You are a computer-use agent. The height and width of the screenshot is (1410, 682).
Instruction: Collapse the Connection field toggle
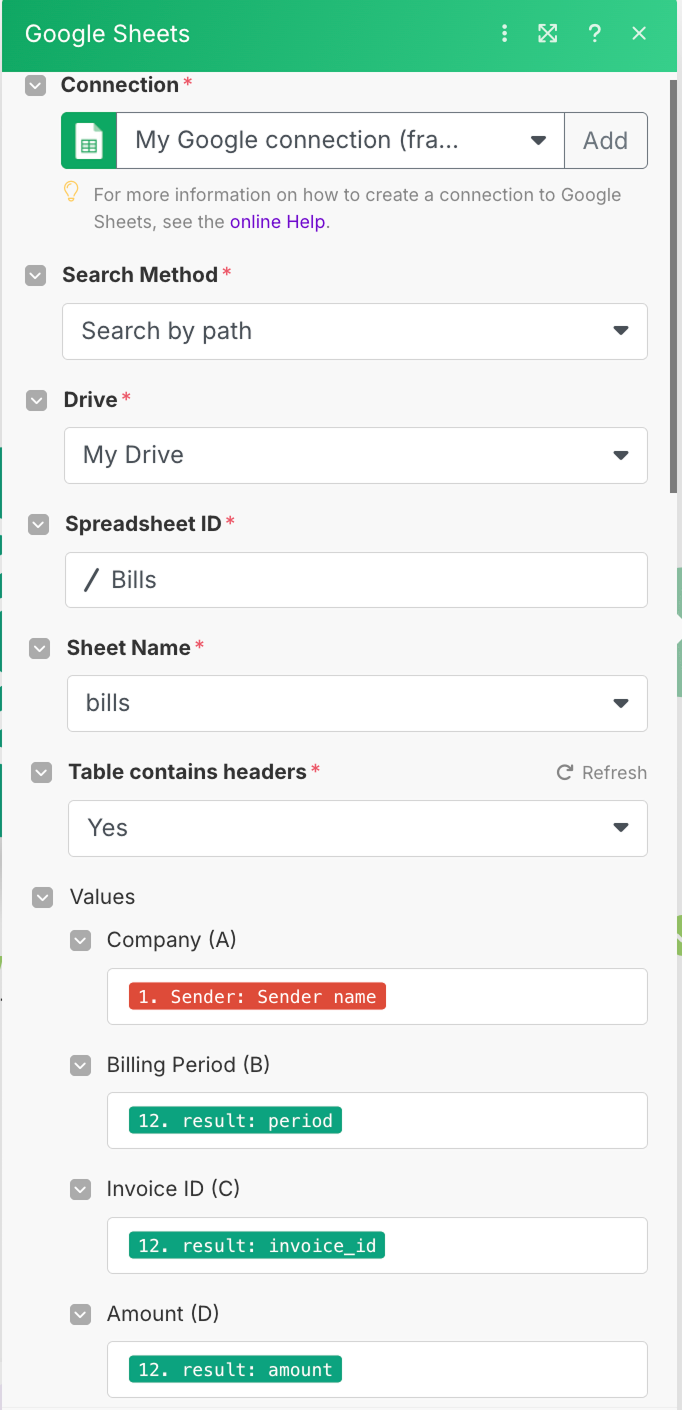(x=35, y=86)
